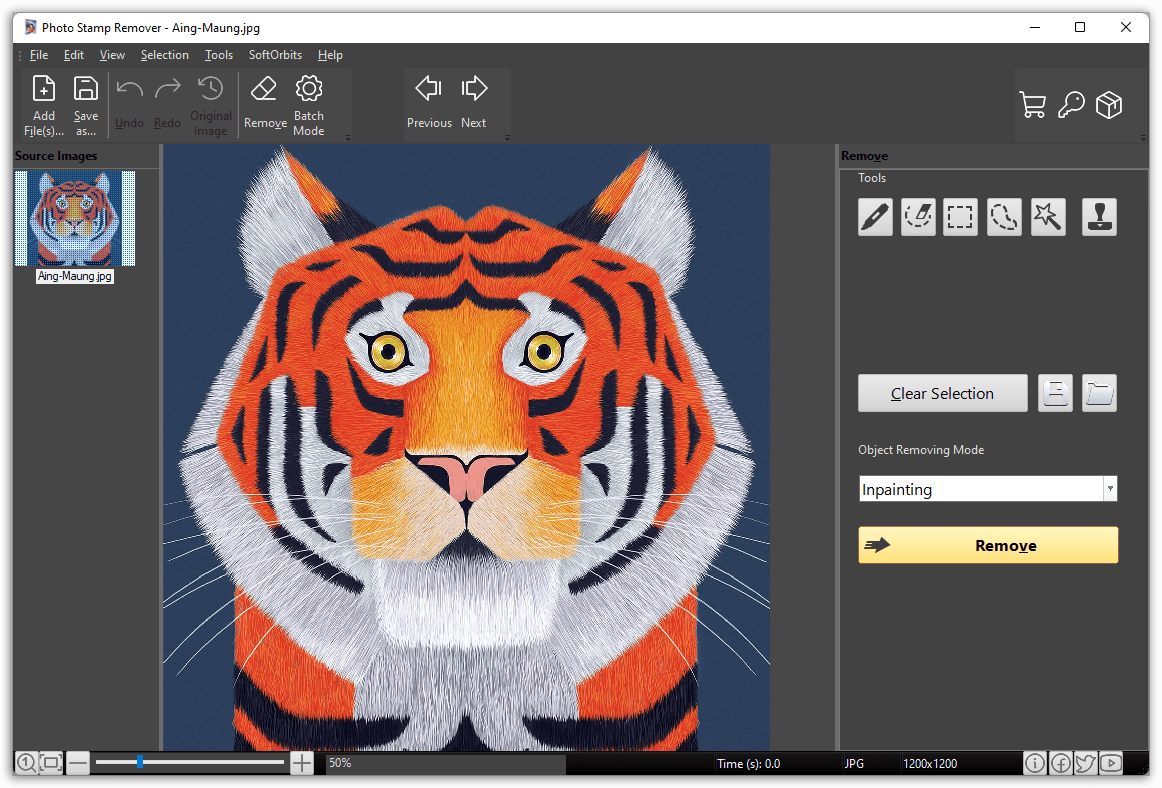Click the JPG format status text
The height and width of the screenshot is (788, 1162).
point(854,764)
